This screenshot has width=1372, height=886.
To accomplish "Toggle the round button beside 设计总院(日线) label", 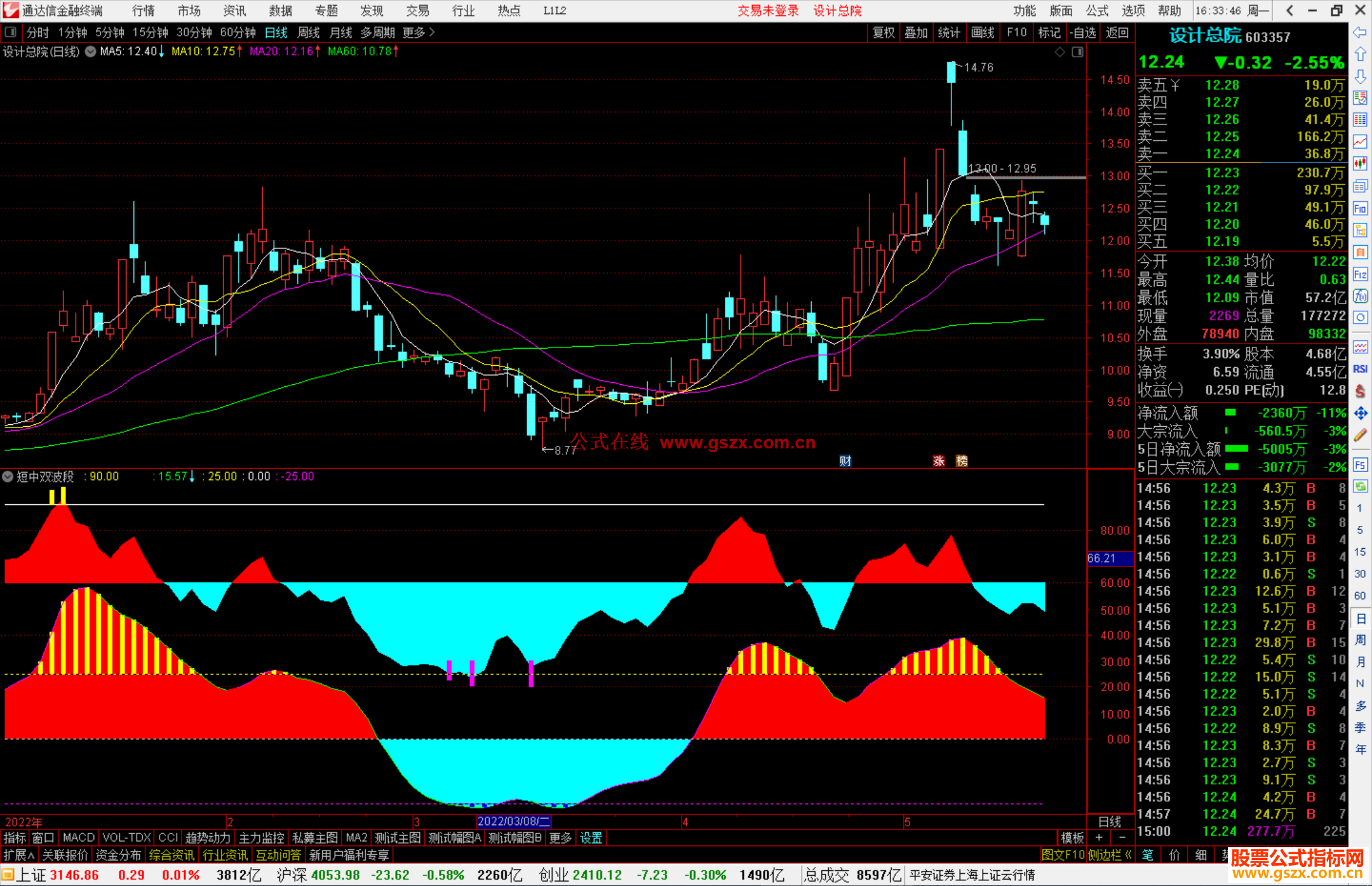I will 90,51.
